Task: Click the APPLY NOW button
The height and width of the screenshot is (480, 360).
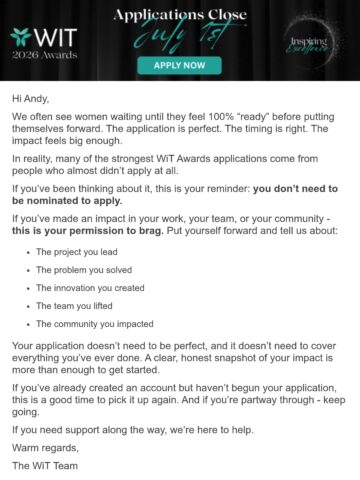Action: pyautogui.click(x=179, y=65)
